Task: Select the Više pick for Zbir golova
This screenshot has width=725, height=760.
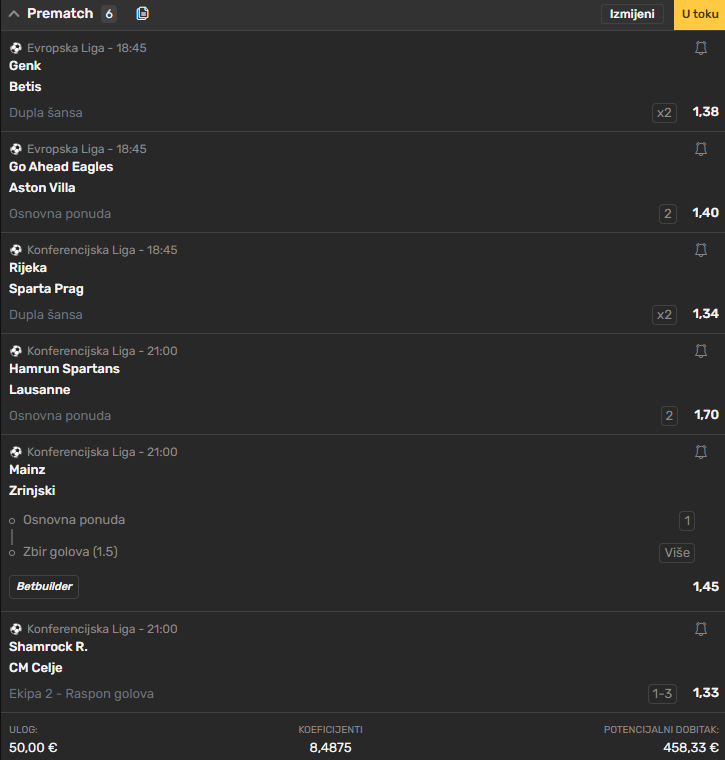Action: [x=677, y=553]
